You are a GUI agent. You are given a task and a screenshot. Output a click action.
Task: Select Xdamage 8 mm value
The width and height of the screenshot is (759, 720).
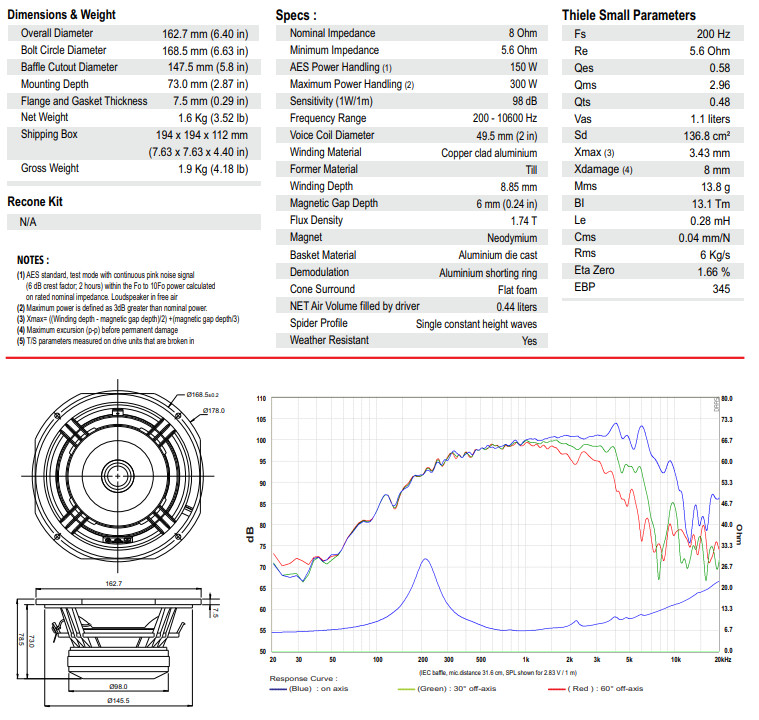click(717, 170)
